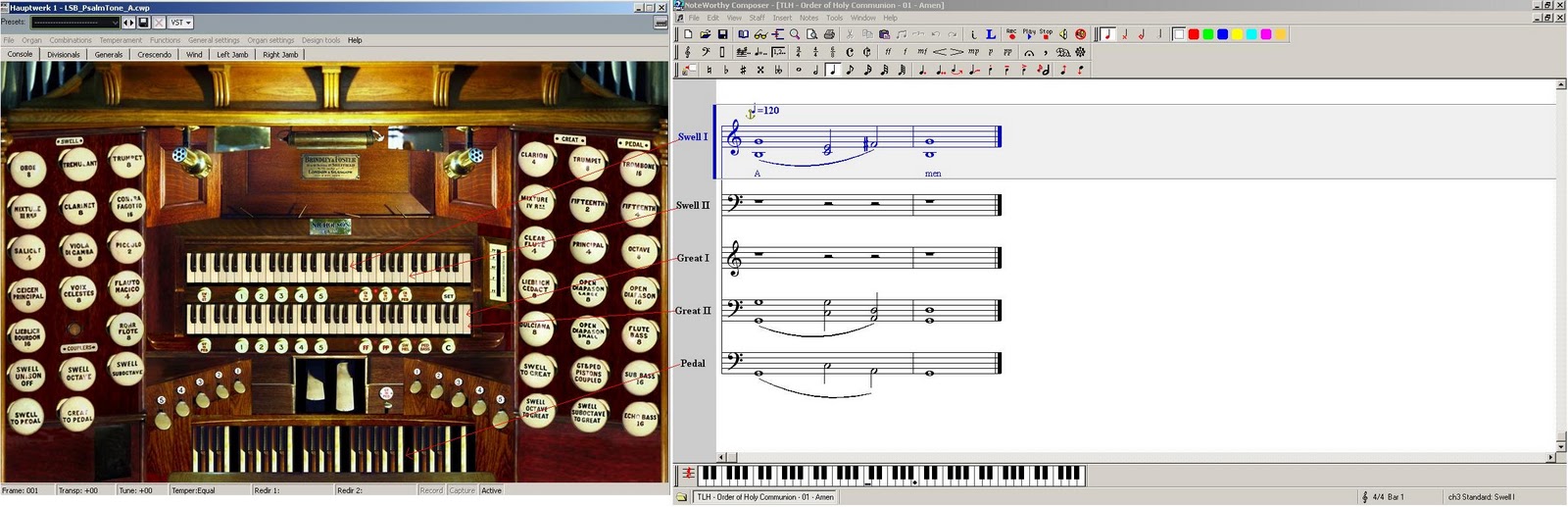
Task: Select the red color swatch
Action: (x=1194, y=34)
